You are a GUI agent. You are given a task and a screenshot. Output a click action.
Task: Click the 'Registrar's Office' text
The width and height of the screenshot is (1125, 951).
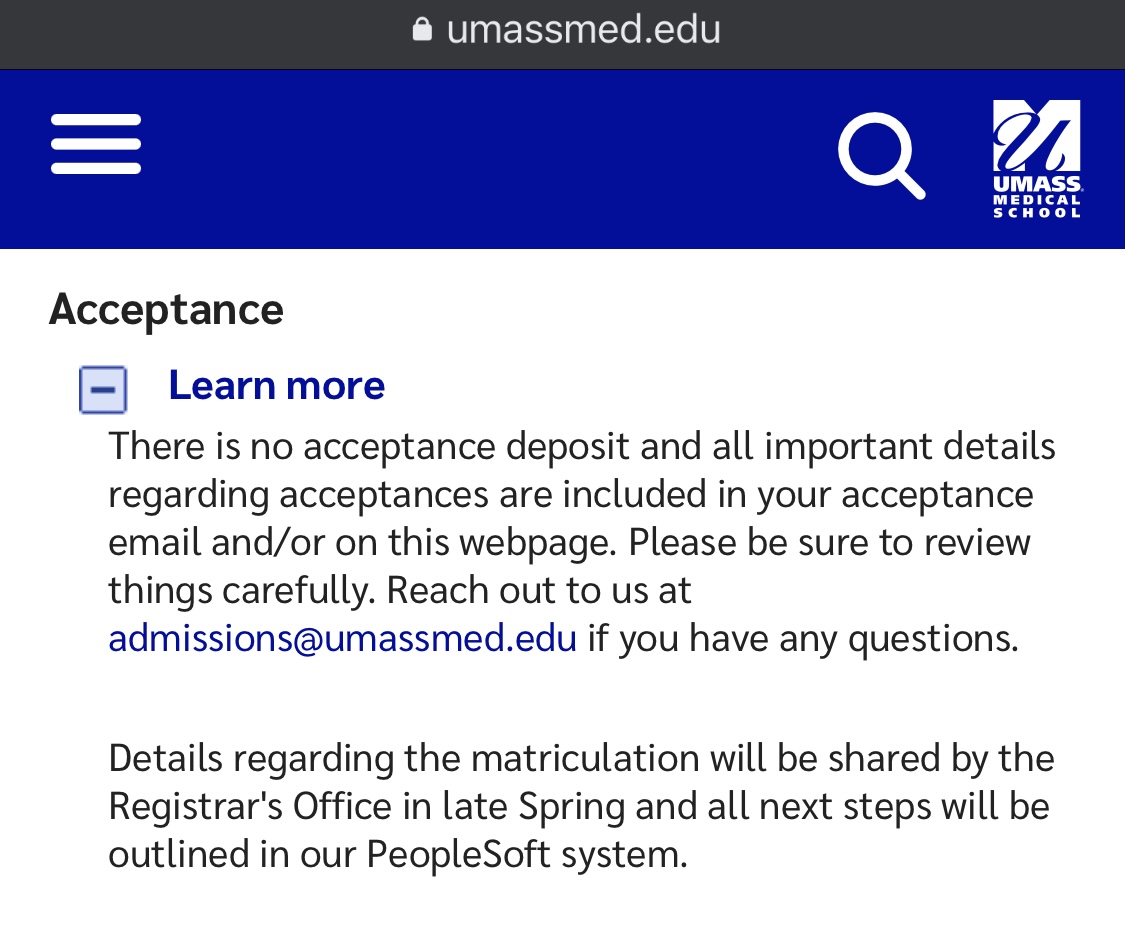point(250,806)
